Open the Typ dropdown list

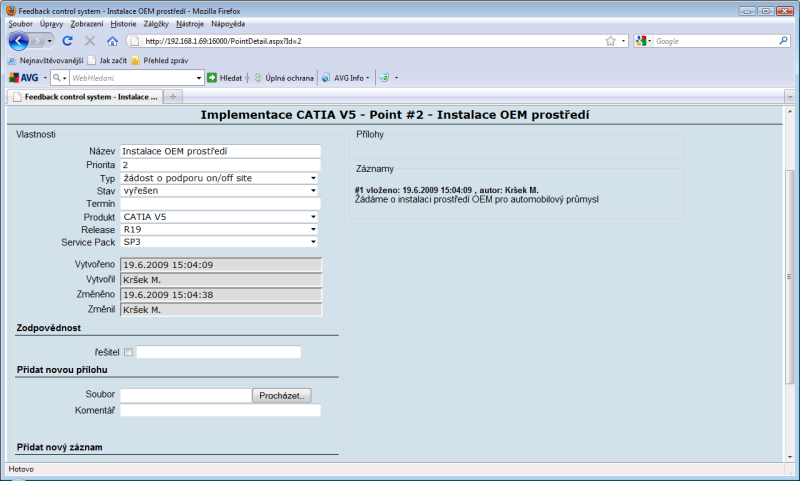coord(219,178)
